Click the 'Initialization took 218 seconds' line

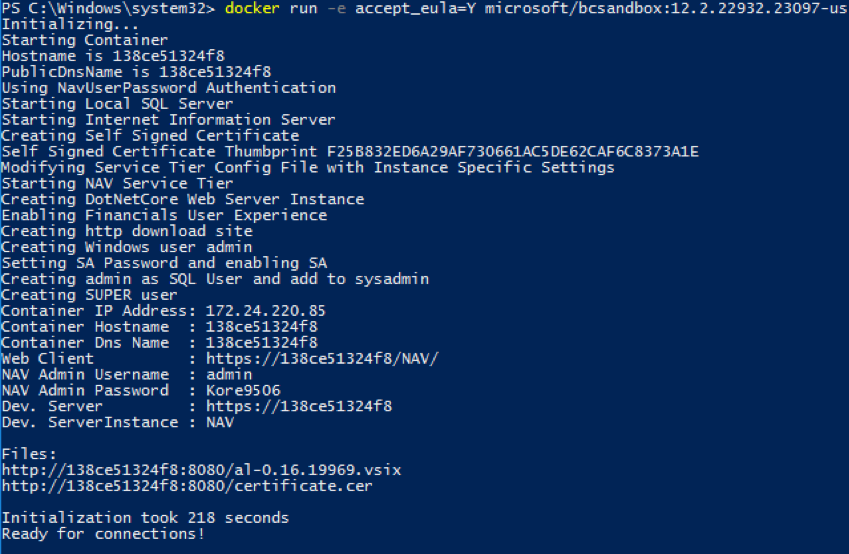click(145, 518)
